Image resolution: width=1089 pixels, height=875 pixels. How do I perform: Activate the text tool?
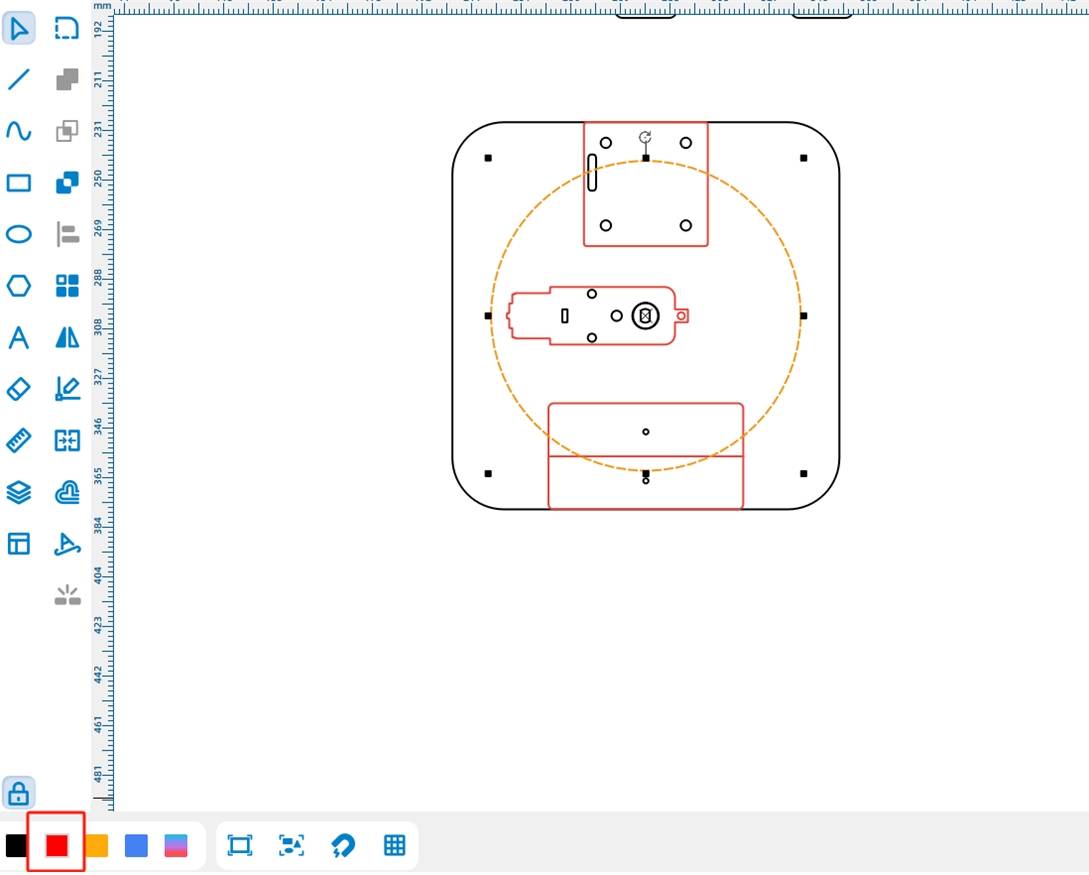tap(19, 338)
